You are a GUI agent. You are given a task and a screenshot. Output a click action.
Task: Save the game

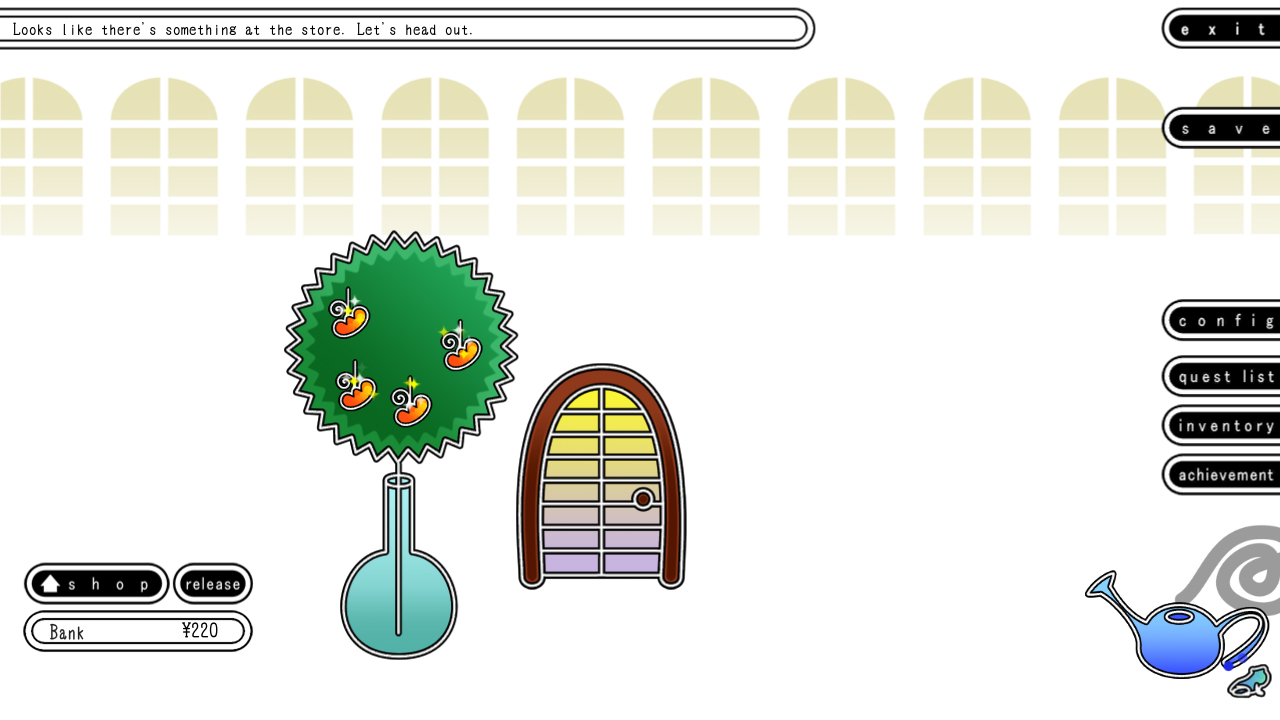tap(1225, 128)
